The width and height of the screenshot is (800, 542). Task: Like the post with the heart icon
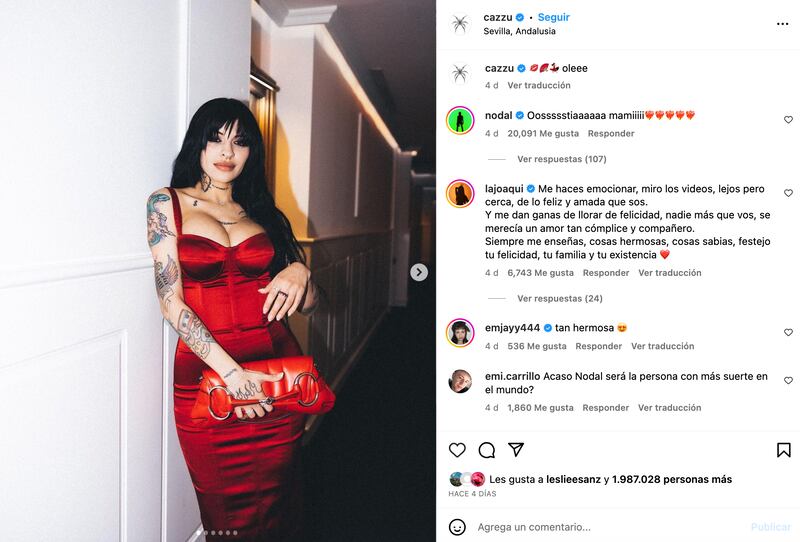(457, 450)
